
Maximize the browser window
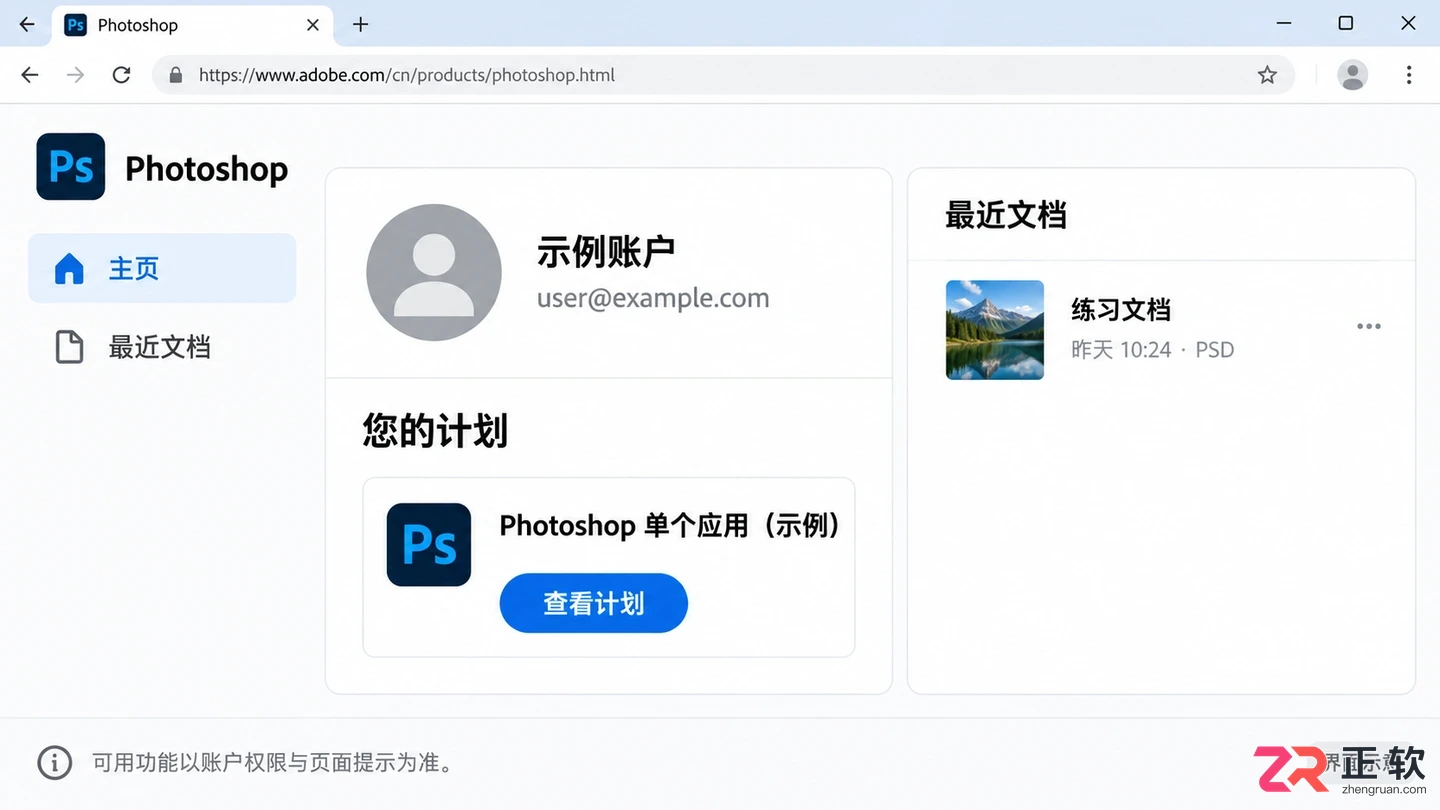[1346, 24]
